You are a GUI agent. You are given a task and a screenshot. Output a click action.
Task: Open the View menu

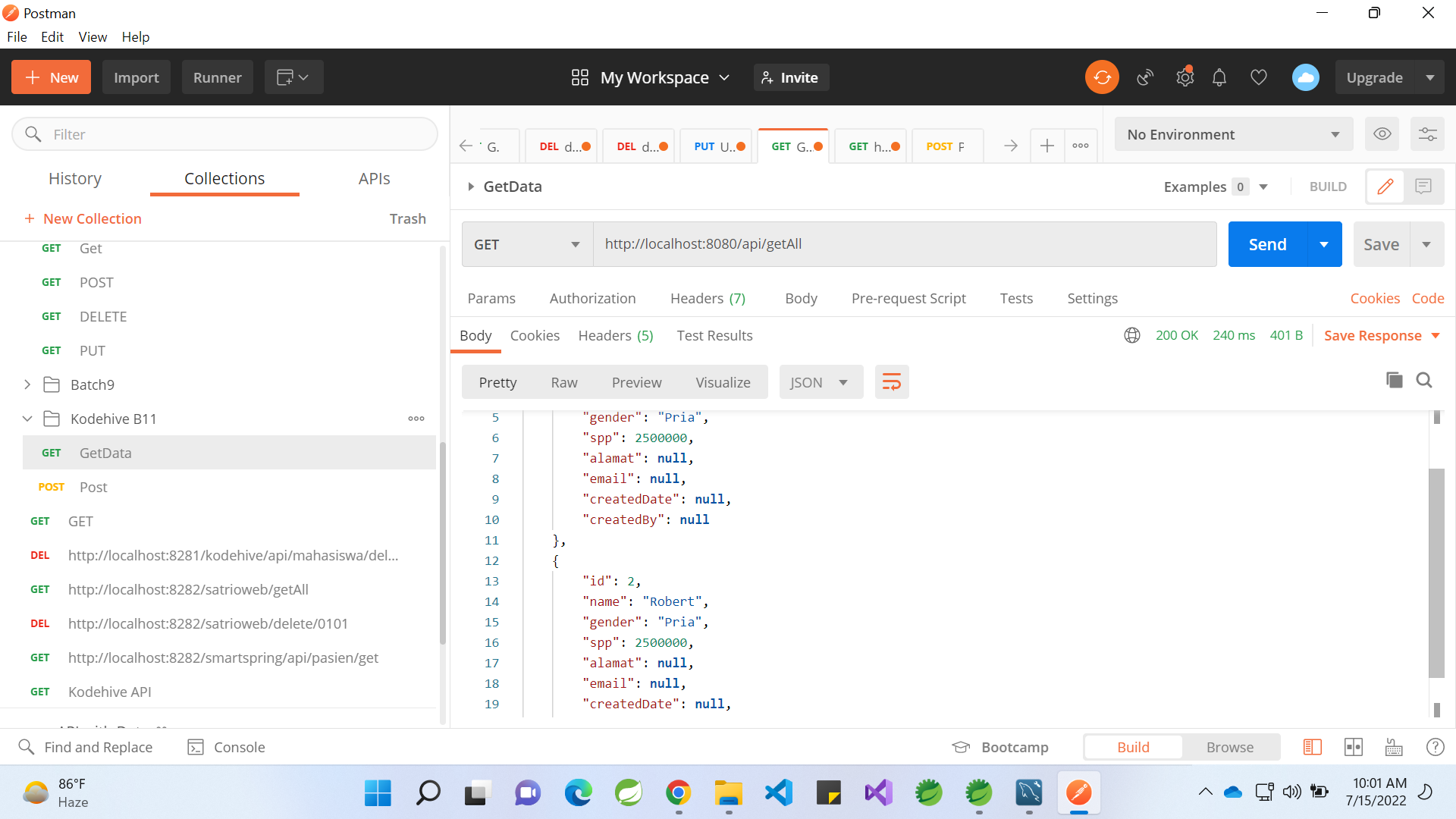(92, 36)
